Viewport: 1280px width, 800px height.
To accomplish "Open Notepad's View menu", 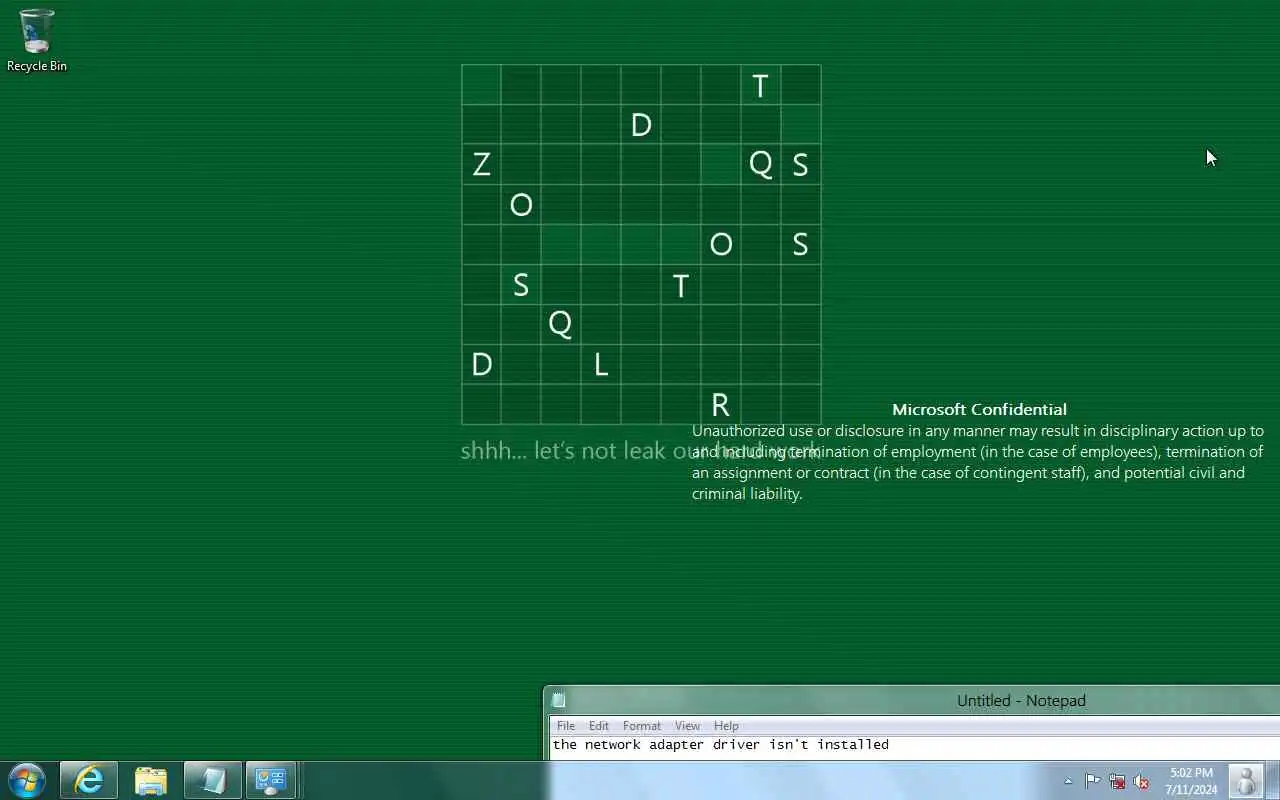I will point(687,726).
